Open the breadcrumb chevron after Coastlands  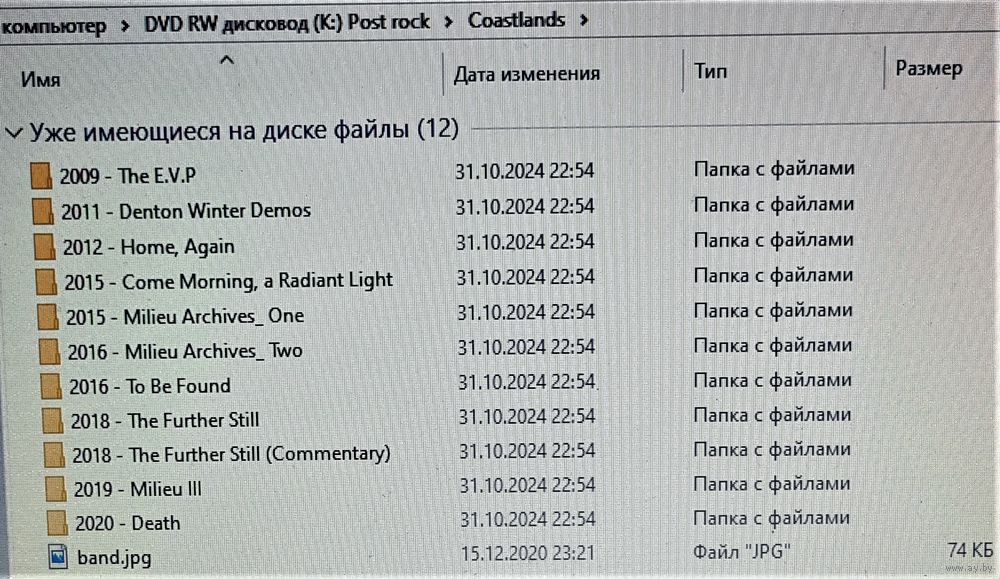584,20
